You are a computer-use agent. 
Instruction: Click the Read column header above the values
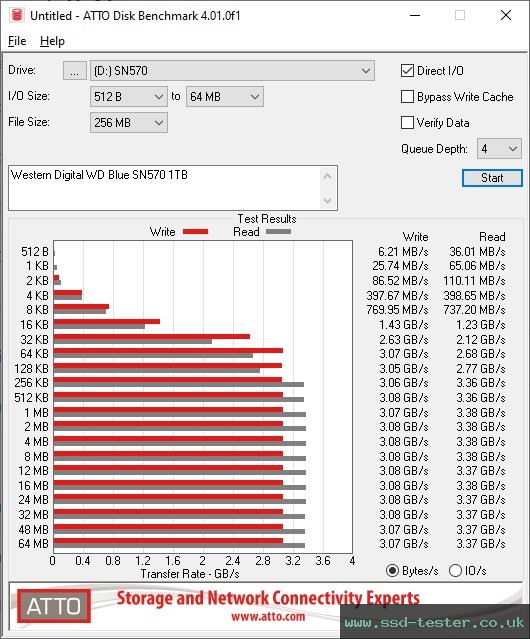point(492,237)
